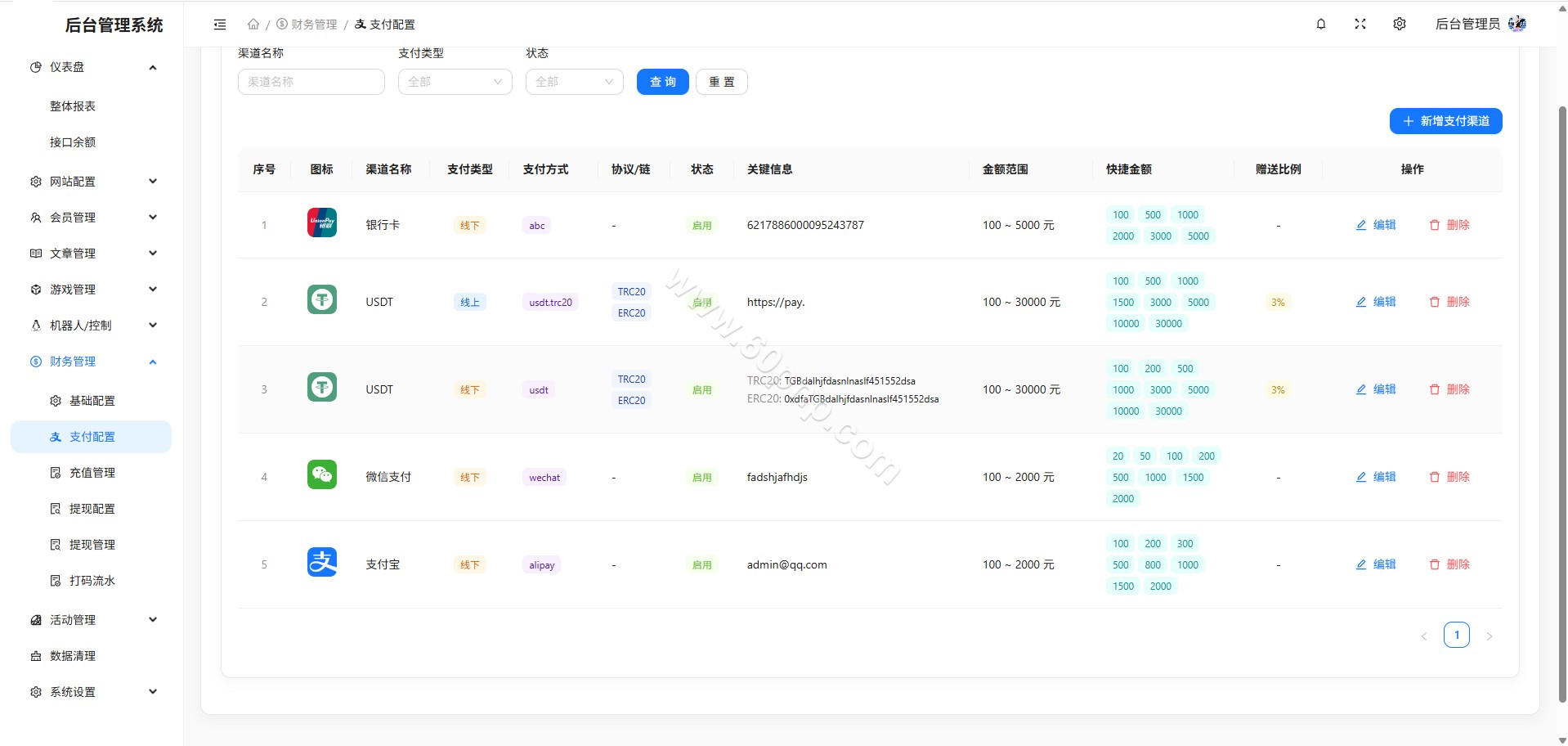Viewport: 1568px width, 746px height.
Task: Click the 数据清理 icon in sidebar
Action: click(36, 656)
